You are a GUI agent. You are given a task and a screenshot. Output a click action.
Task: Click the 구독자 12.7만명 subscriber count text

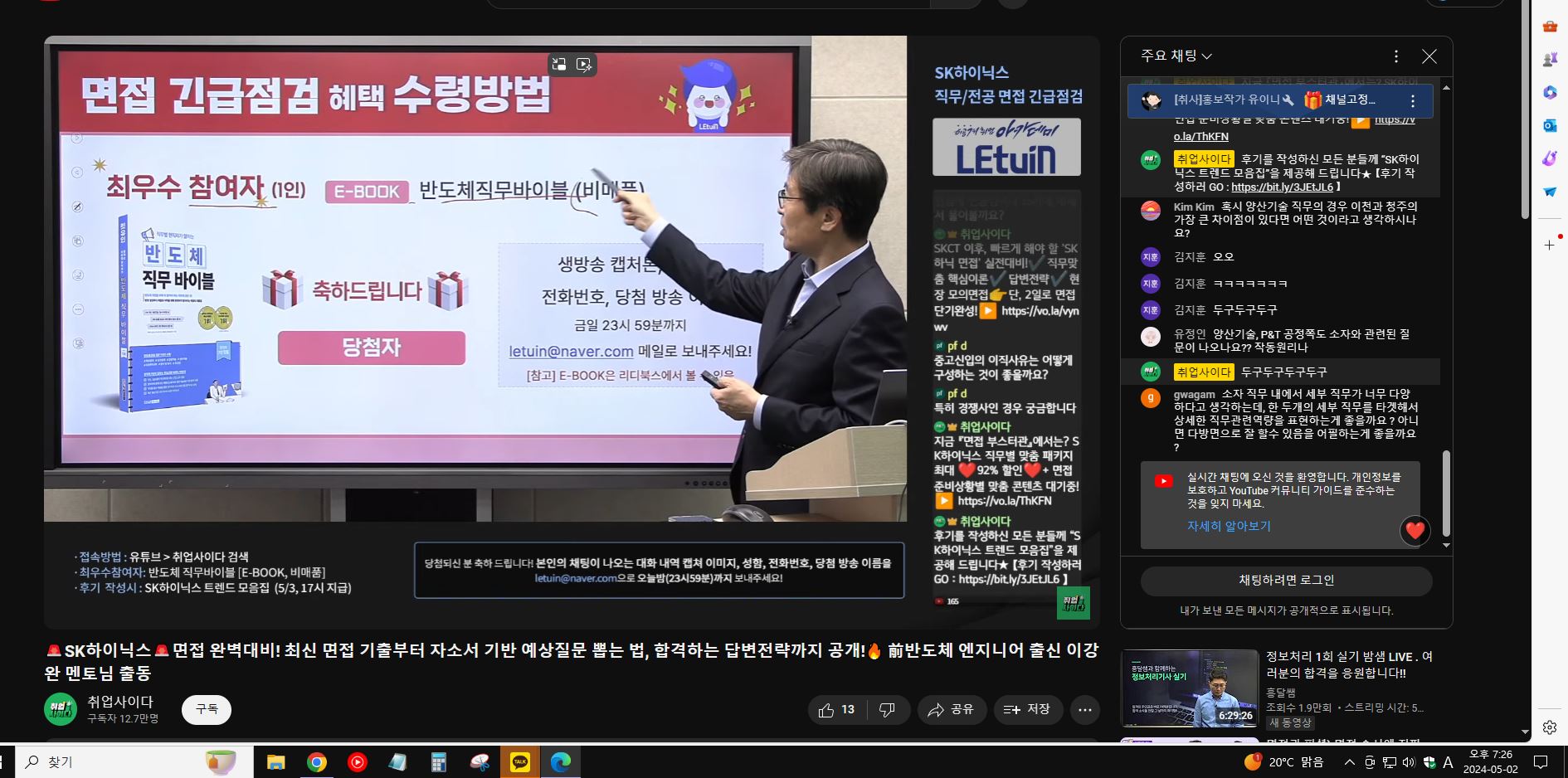(x=123, y=718)
